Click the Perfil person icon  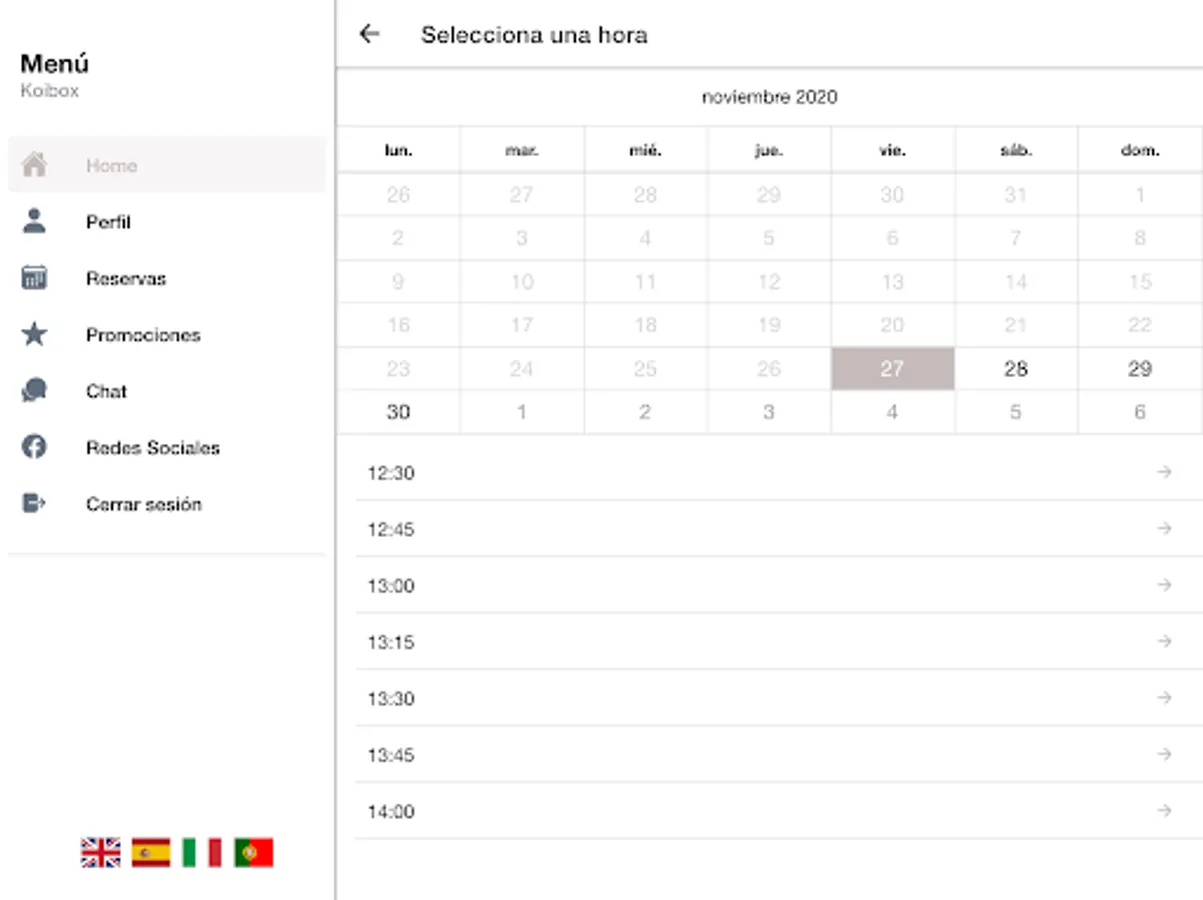(34, 222)
